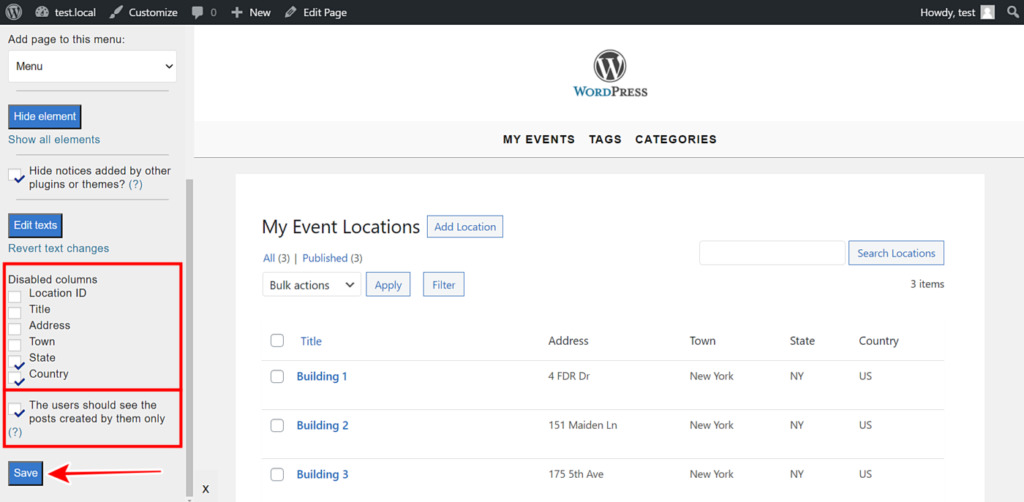Select the Building 1 row checkbox

click(x=277, y=376)
